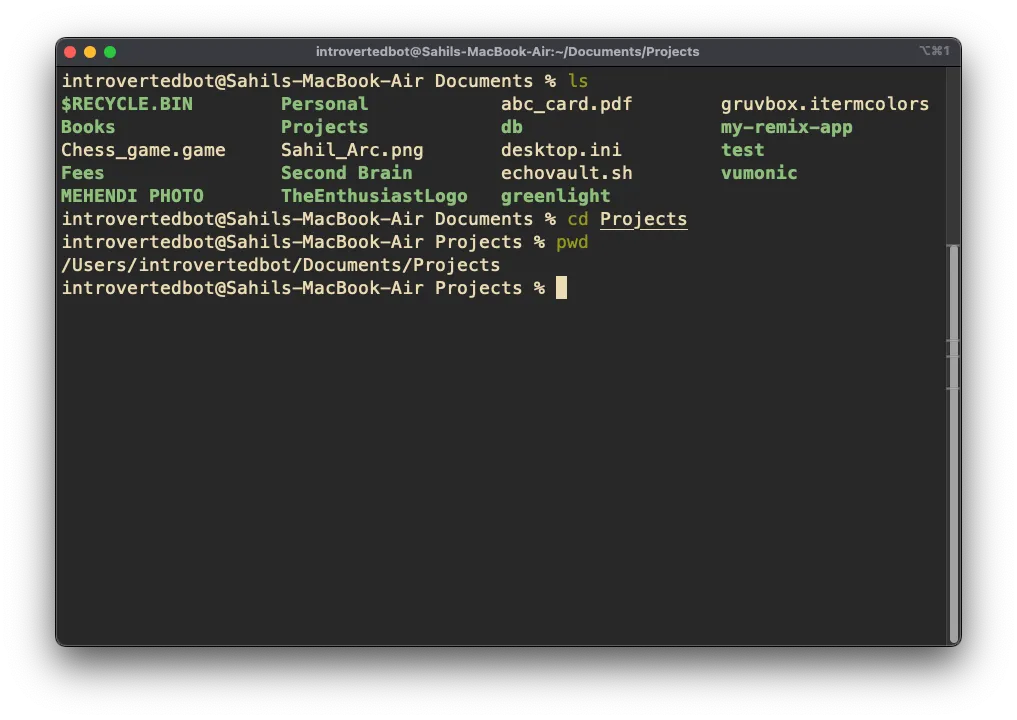The width and height of the screenshot is (1017, 720).
Task: Click the my-remix-app directory name
Action: coord(786,127)
